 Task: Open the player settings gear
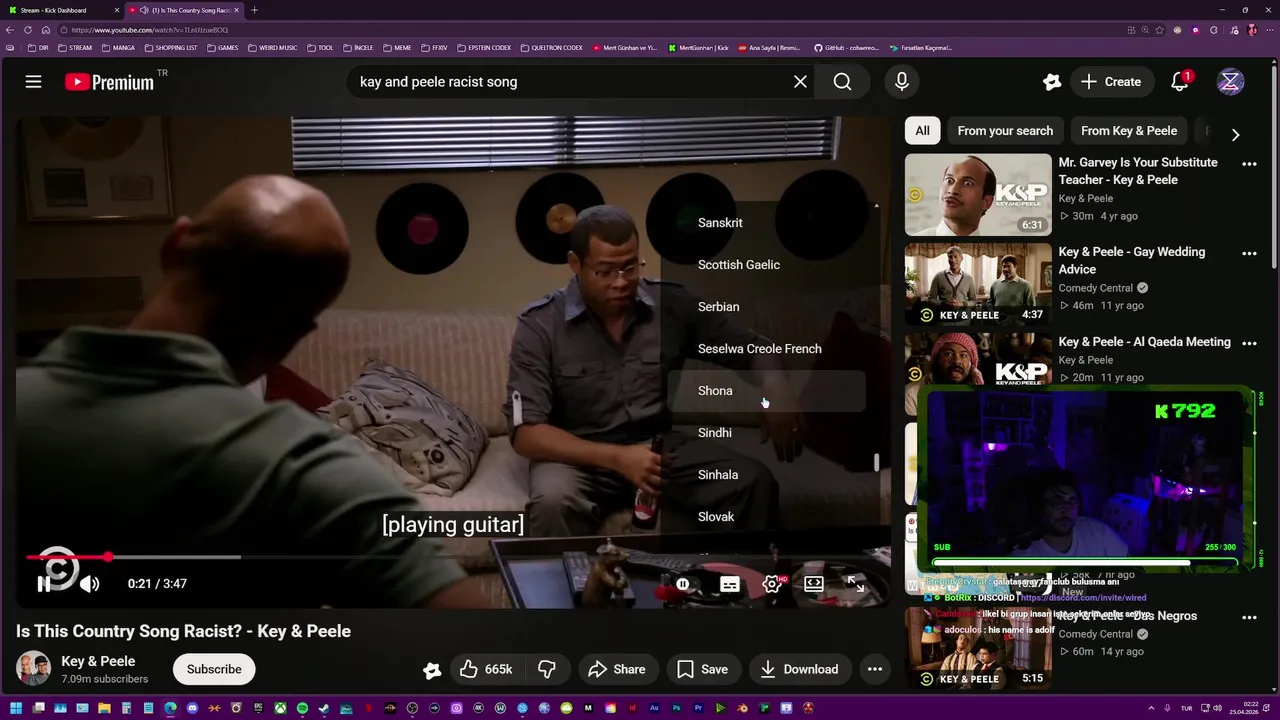pos(772,584)
